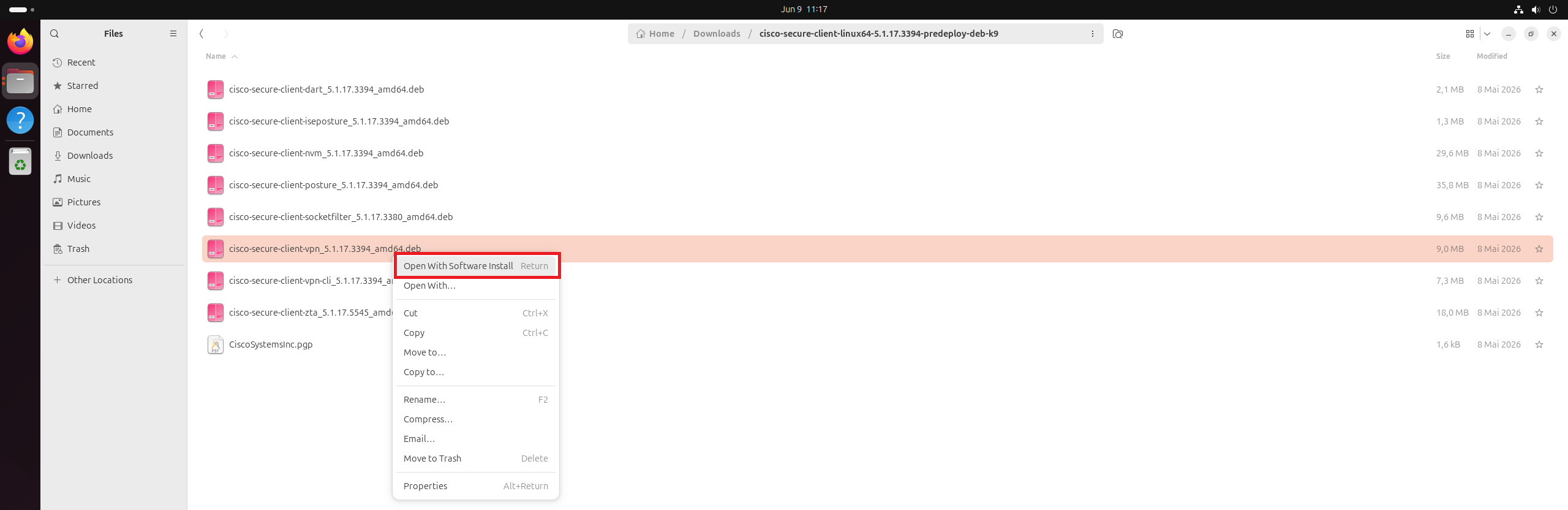Open the Help dock icon
This screenshot has height=510, width=1568.
[x=20, y=120]
